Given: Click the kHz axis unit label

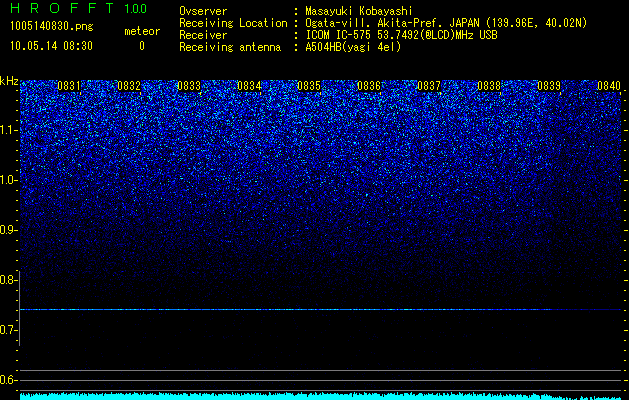Looking at the screenshot, I should (9, 81).
